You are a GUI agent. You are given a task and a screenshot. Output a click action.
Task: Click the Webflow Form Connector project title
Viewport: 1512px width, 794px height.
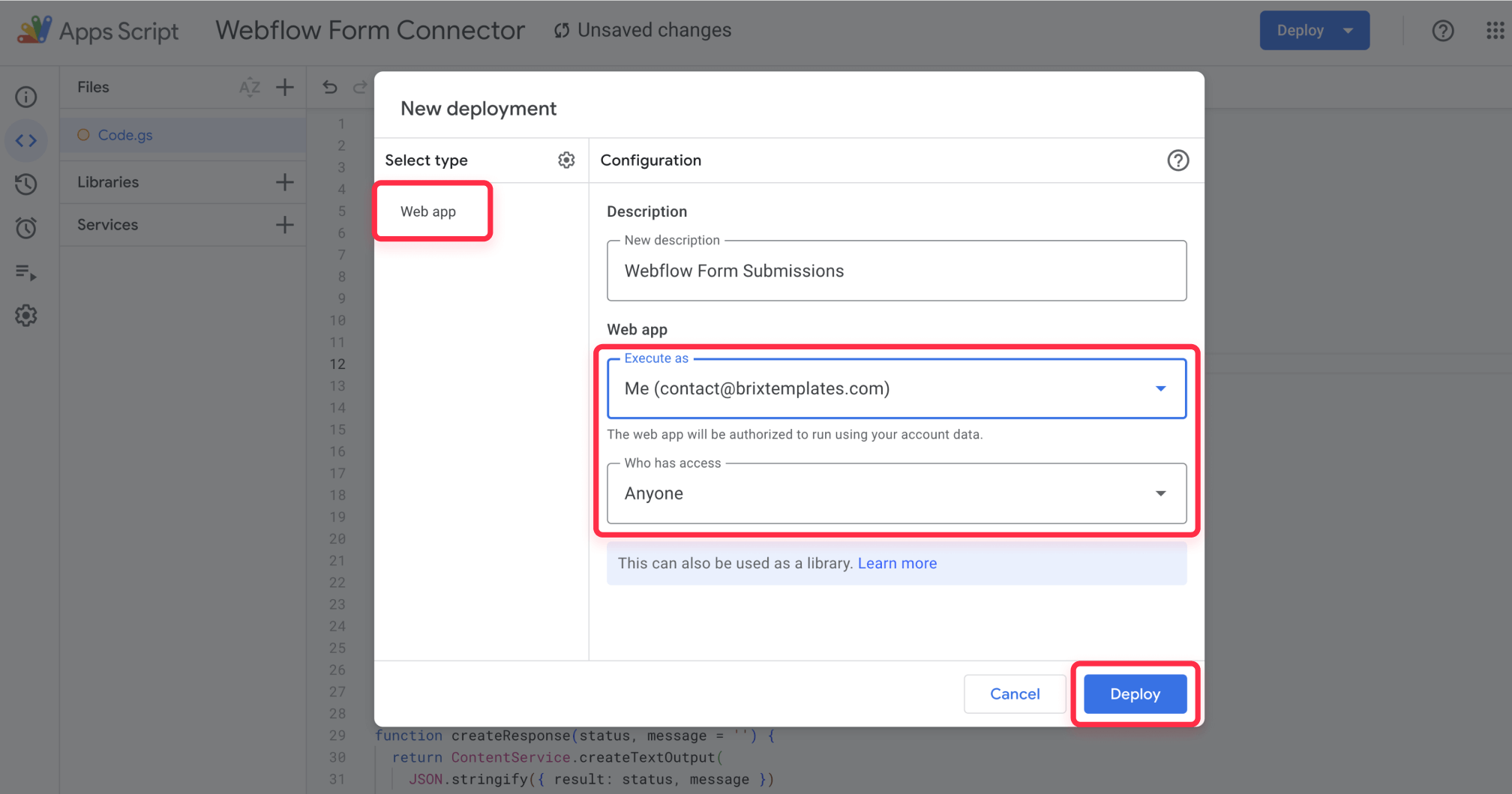[x=370, y=30]
